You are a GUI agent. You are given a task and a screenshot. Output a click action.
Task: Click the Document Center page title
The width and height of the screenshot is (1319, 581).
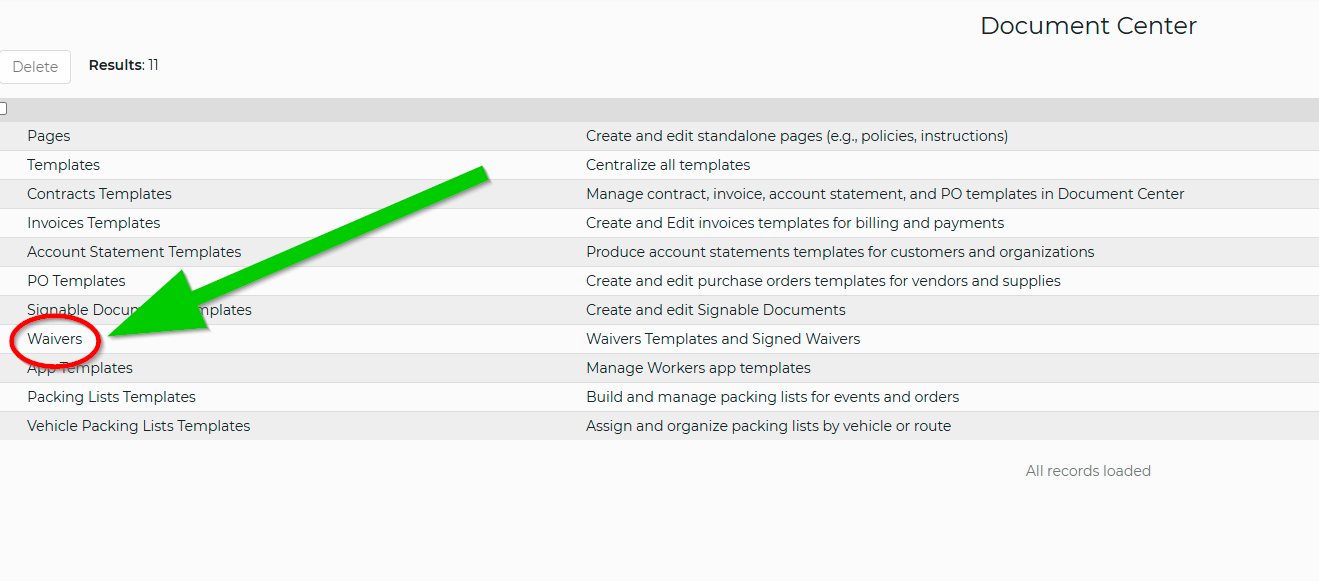point(1088,26)
